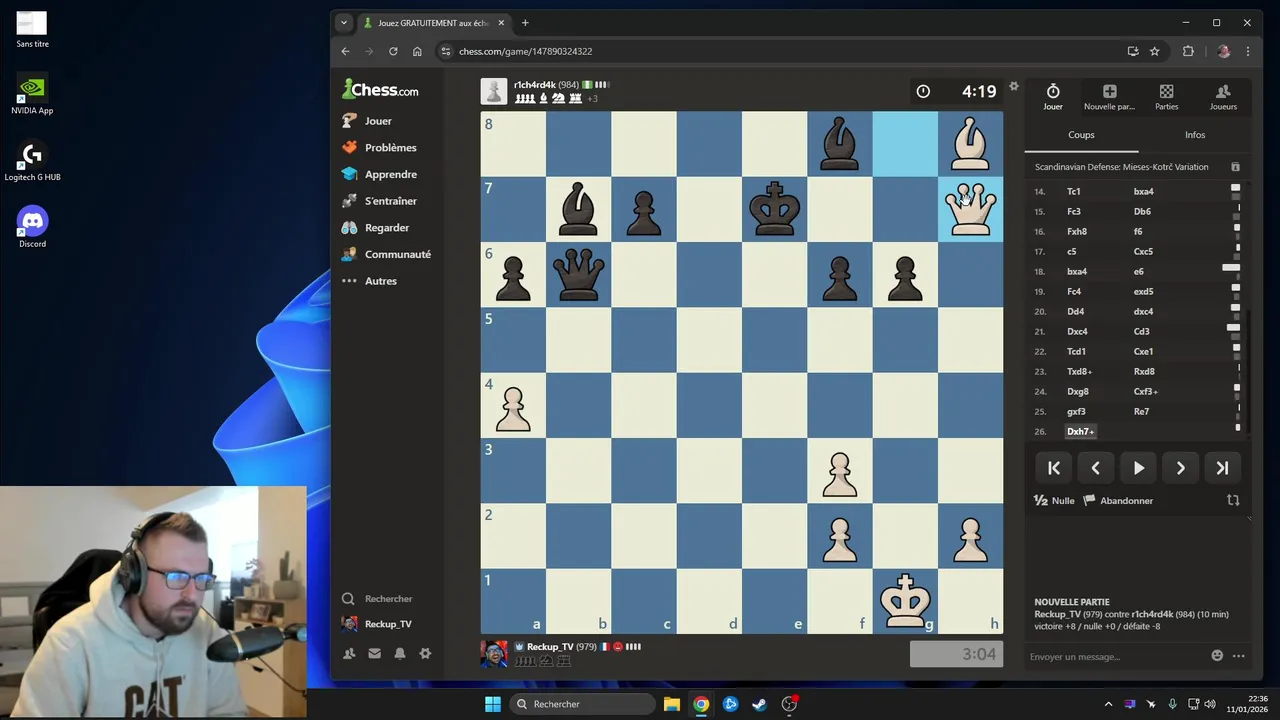
Task: Open Problèmes in the sidebar
Action: [x=379, y=148]
